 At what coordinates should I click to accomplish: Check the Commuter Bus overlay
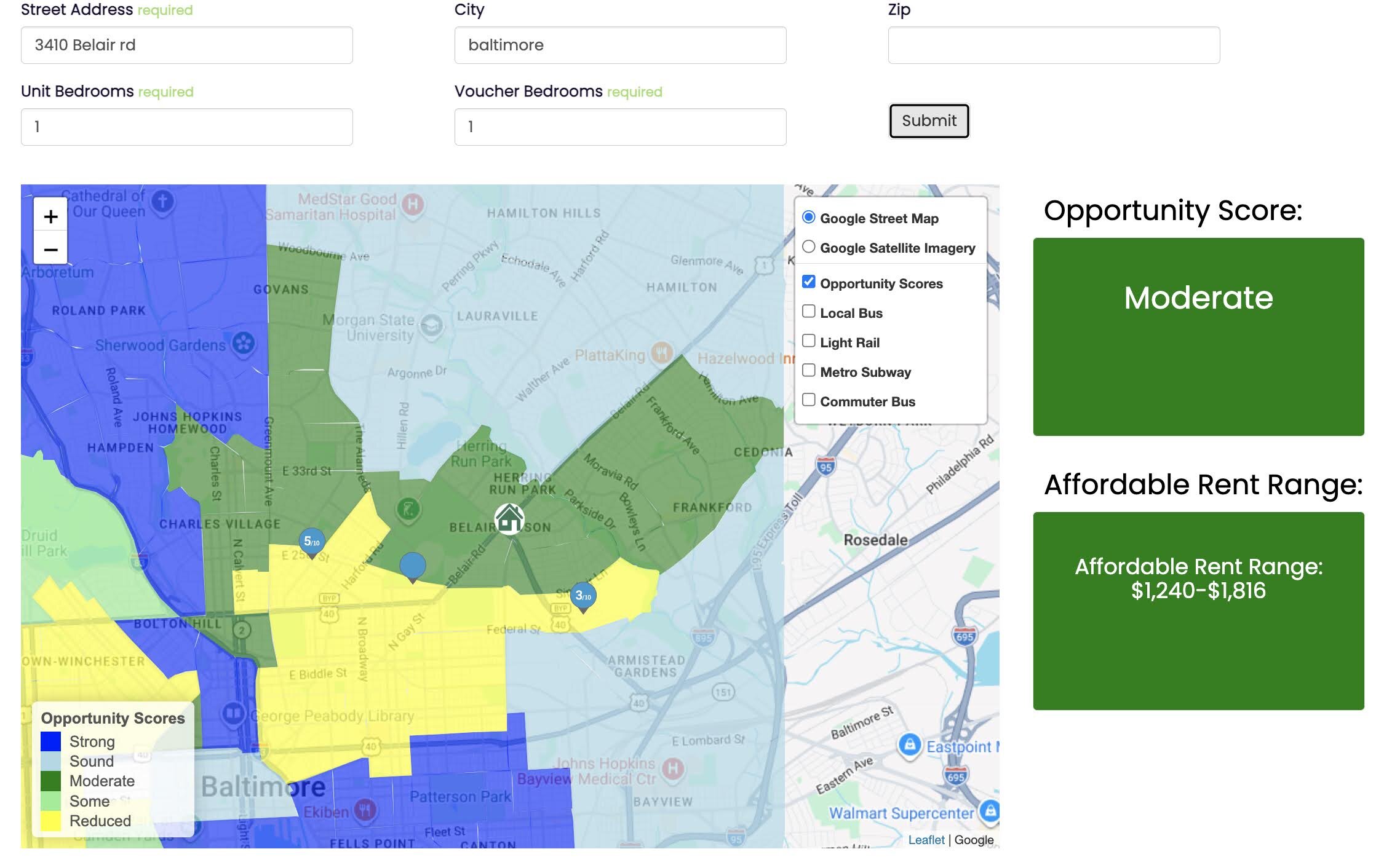(x=809, y=400)
